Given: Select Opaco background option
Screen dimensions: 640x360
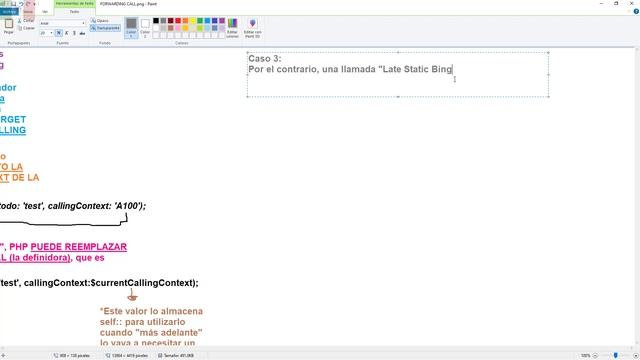Looking at the screenshot, I should click(100, 20).
